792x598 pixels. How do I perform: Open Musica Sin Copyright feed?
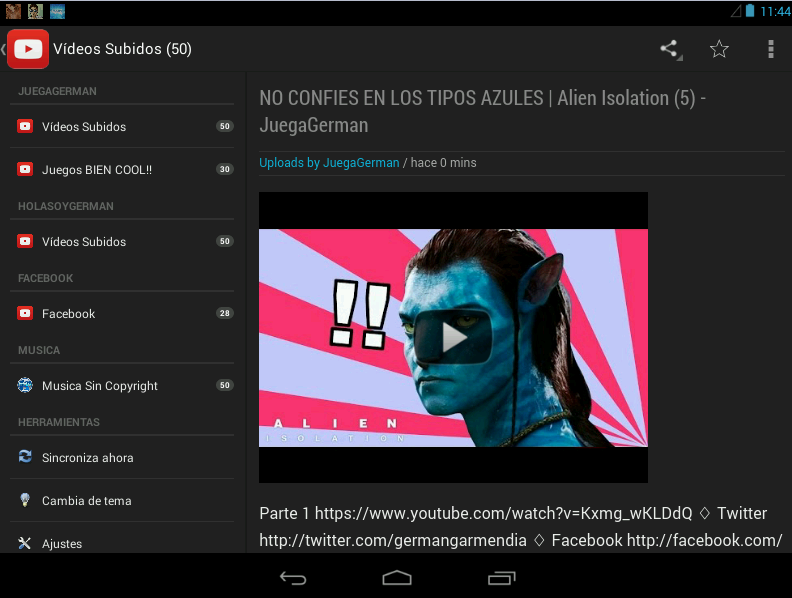click(122, 385)
